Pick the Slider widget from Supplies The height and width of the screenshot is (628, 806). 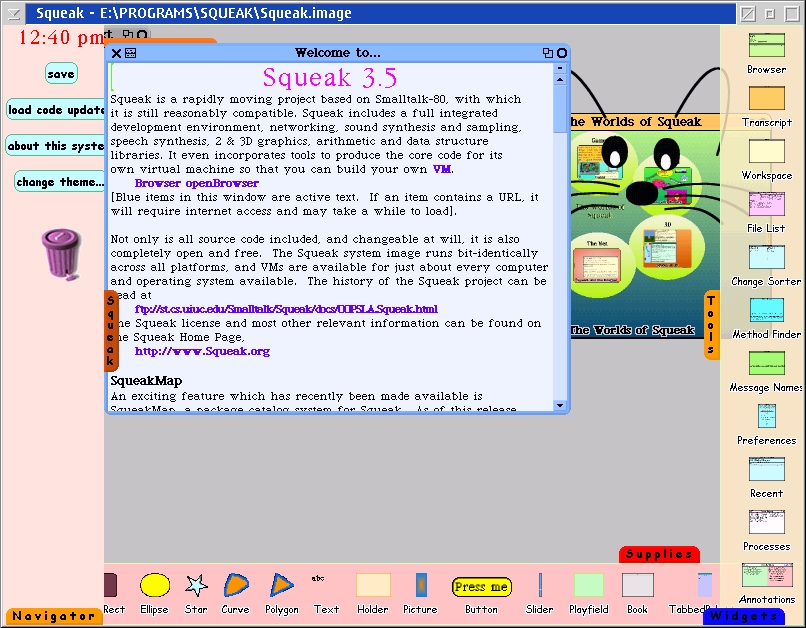540,585
